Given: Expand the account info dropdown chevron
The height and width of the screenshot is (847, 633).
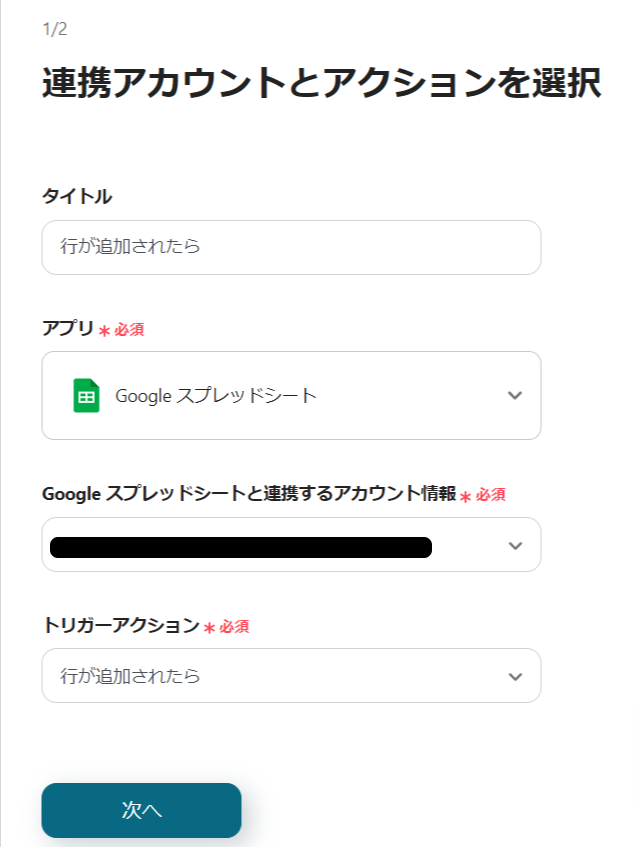Looking at the screenshot, I should 515,545.
